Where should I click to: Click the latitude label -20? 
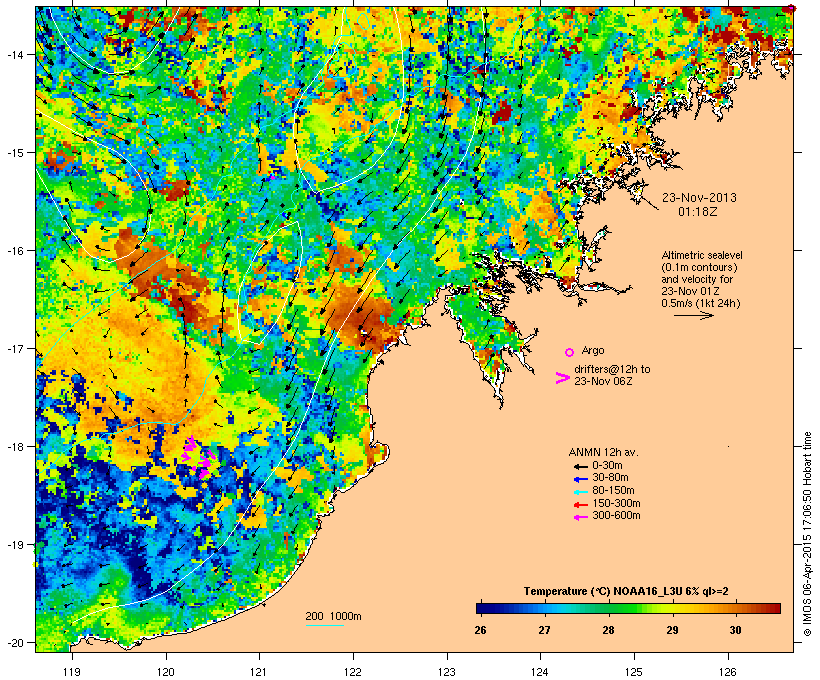point(14,643)
